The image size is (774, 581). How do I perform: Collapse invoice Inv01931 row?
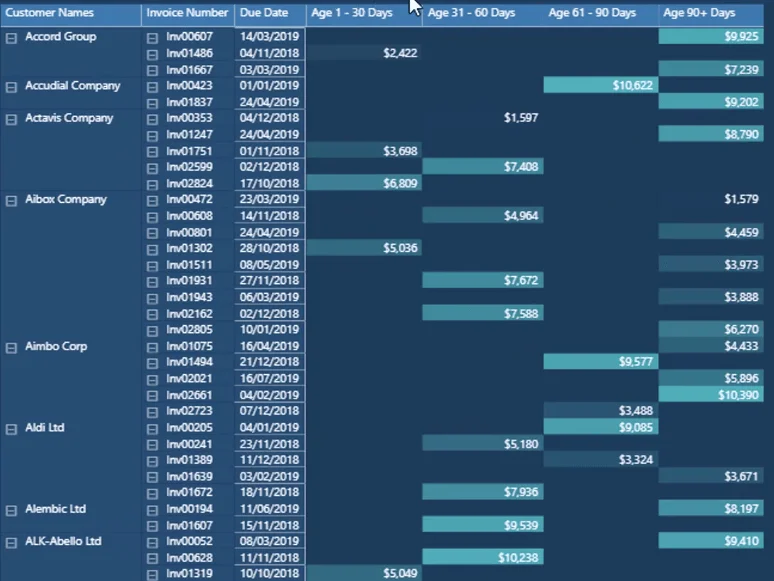click(x=153, y=282)
